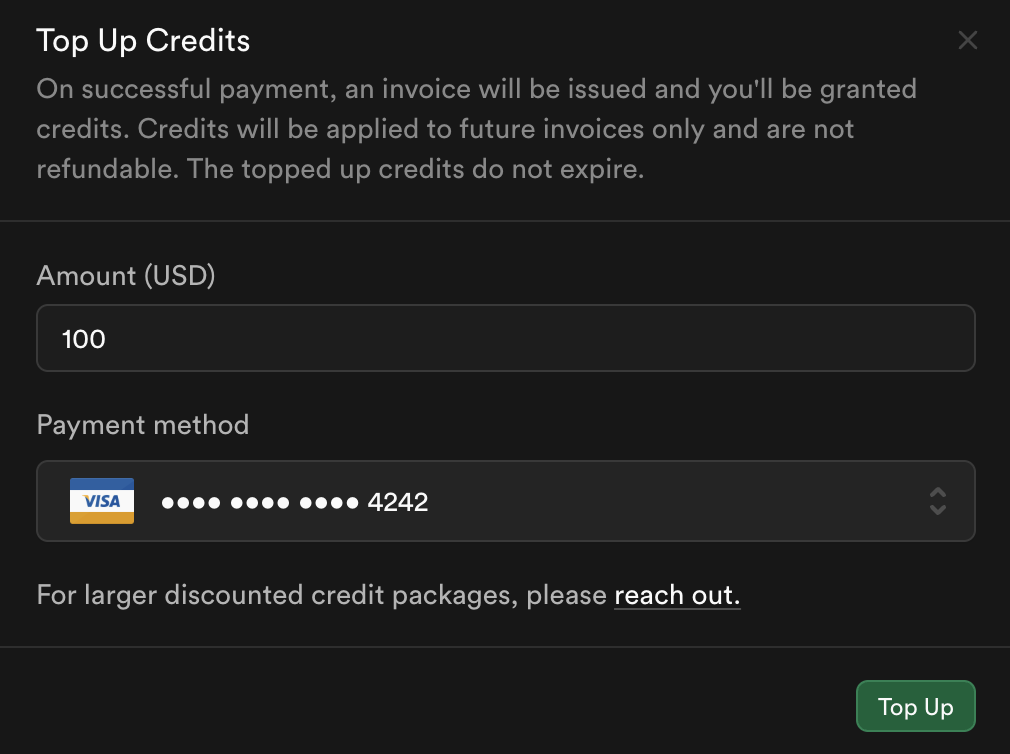Screen dimensions: 1010x754
Task: Click the empty right side of the amount field
Action: (x=709, y=338)
